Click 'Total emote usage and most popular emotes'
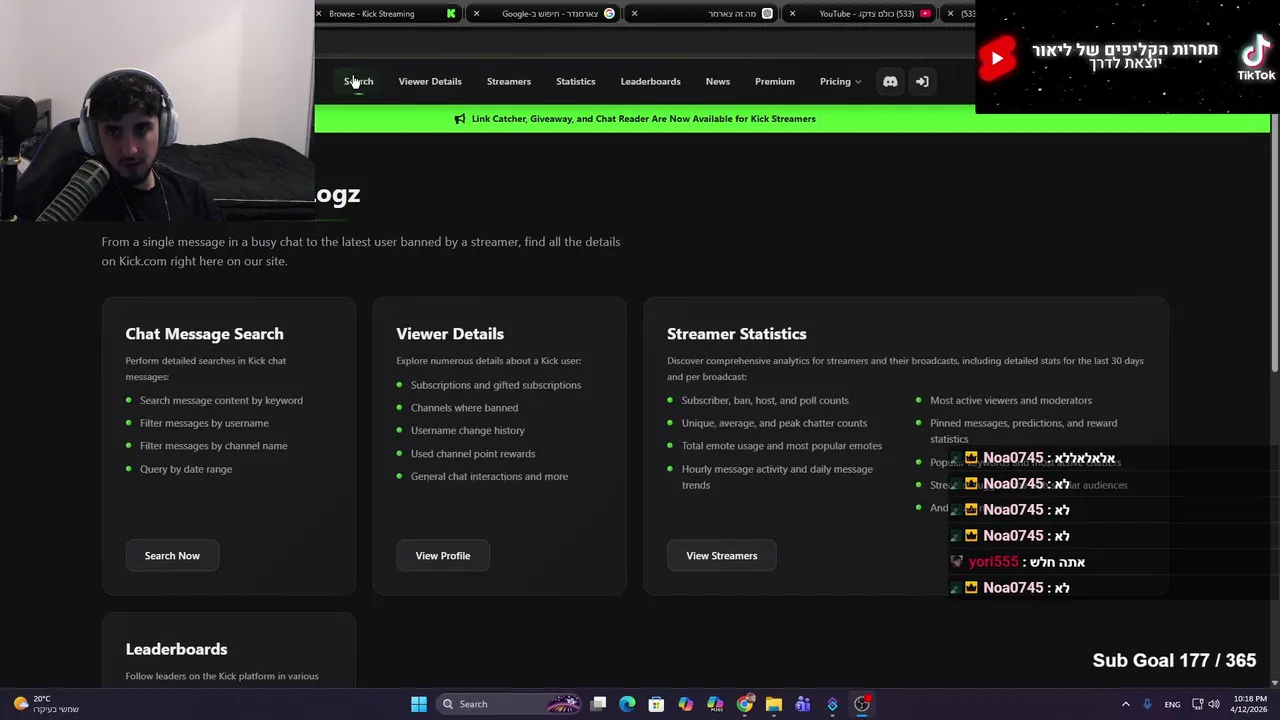The image size is (1280, 720). click(782, 446)
